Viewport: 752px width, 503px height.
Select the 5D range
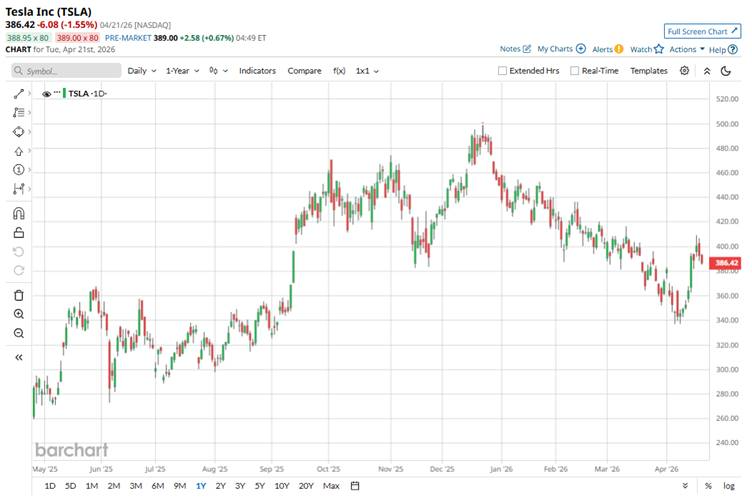[x=70, y=486]
